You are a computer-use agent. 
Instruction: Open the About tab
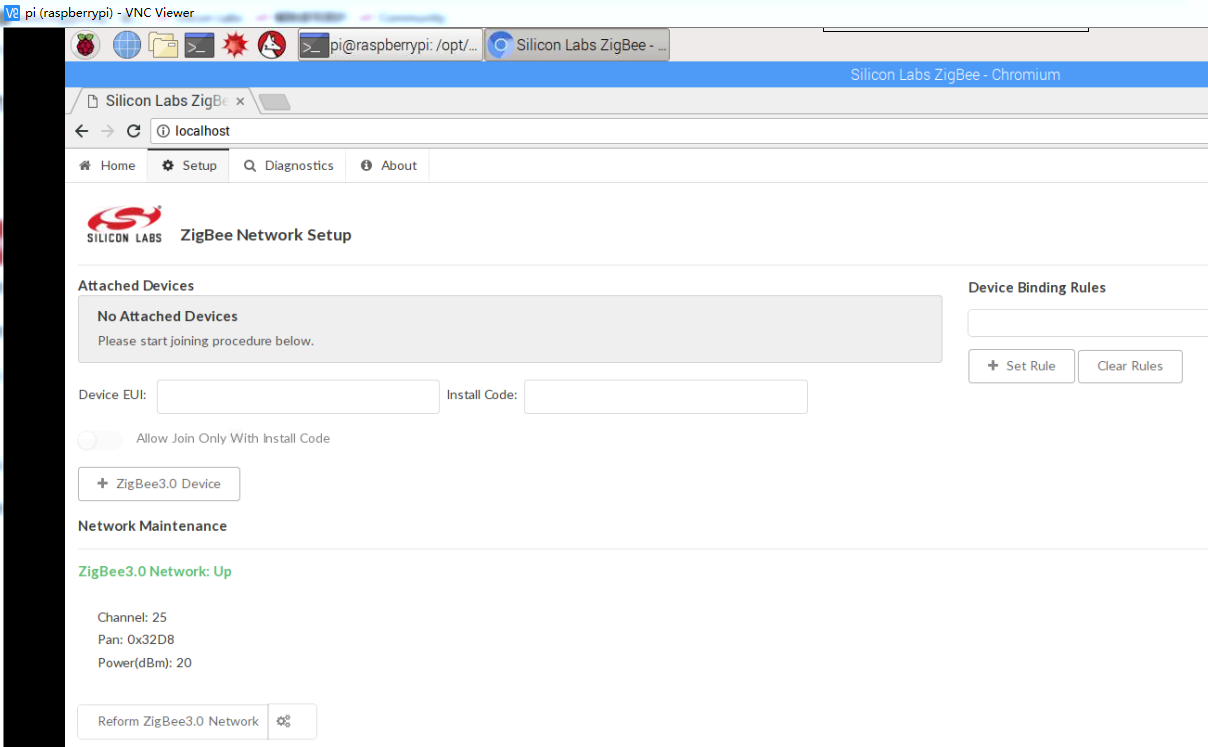pyautogui.click(x=388, y=166)
